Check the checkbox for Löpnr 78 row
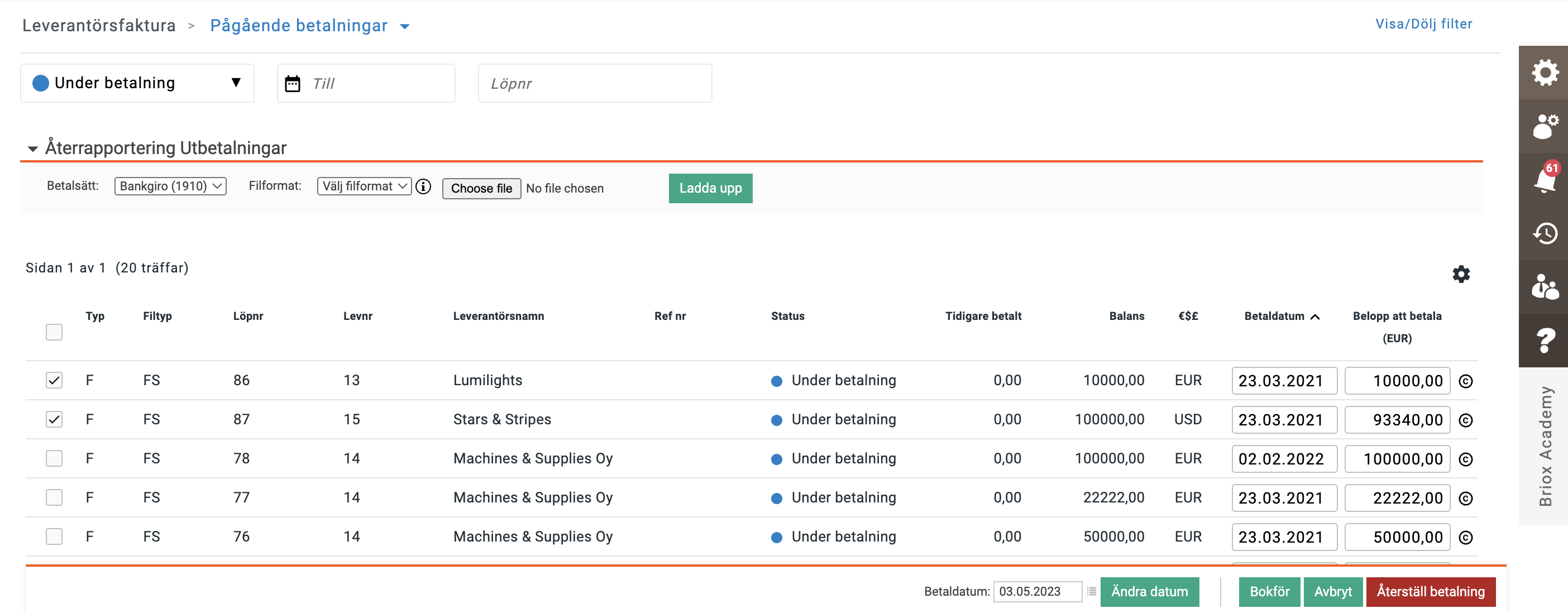 tap(54, 458)
